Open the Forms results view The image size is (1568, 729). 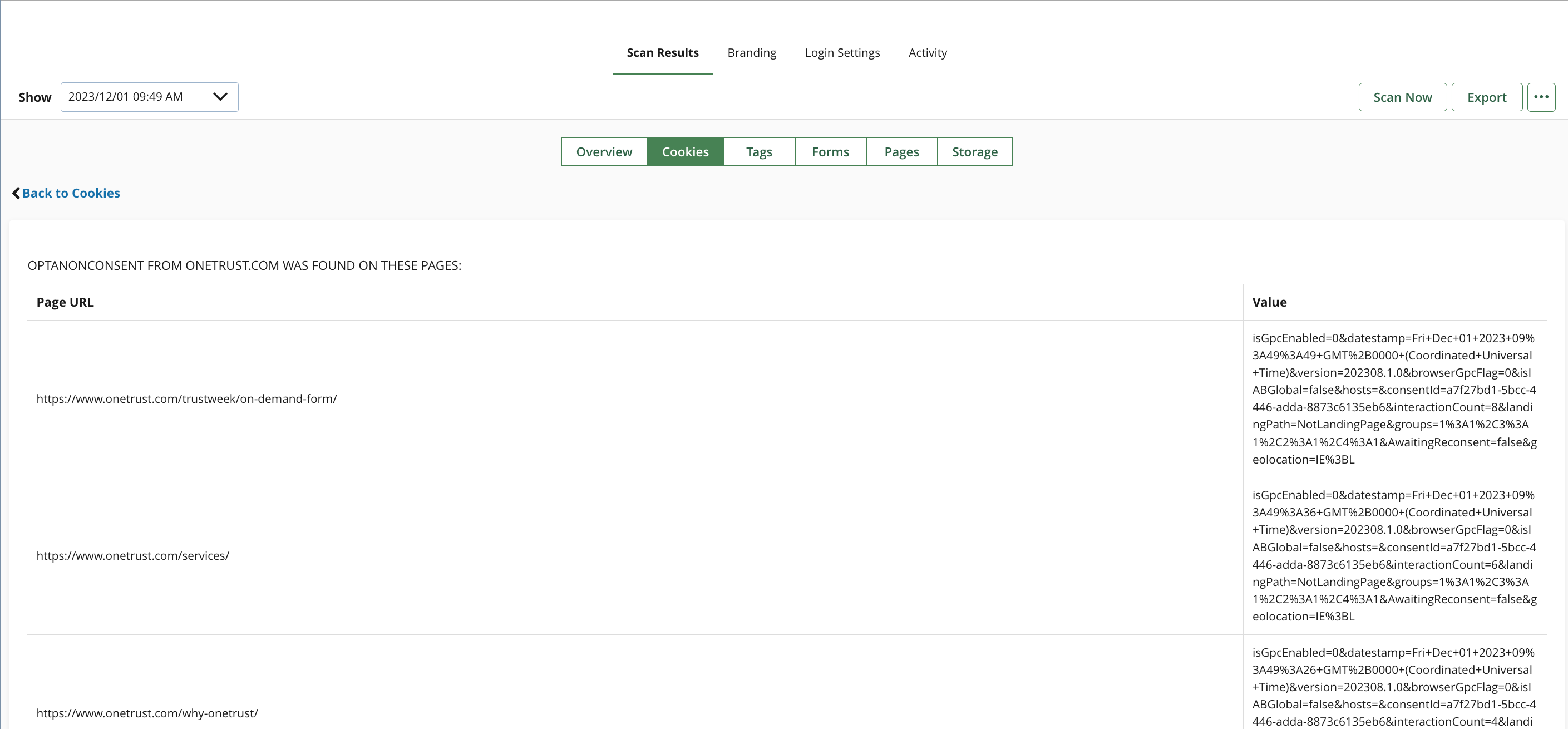pos(830,151)
